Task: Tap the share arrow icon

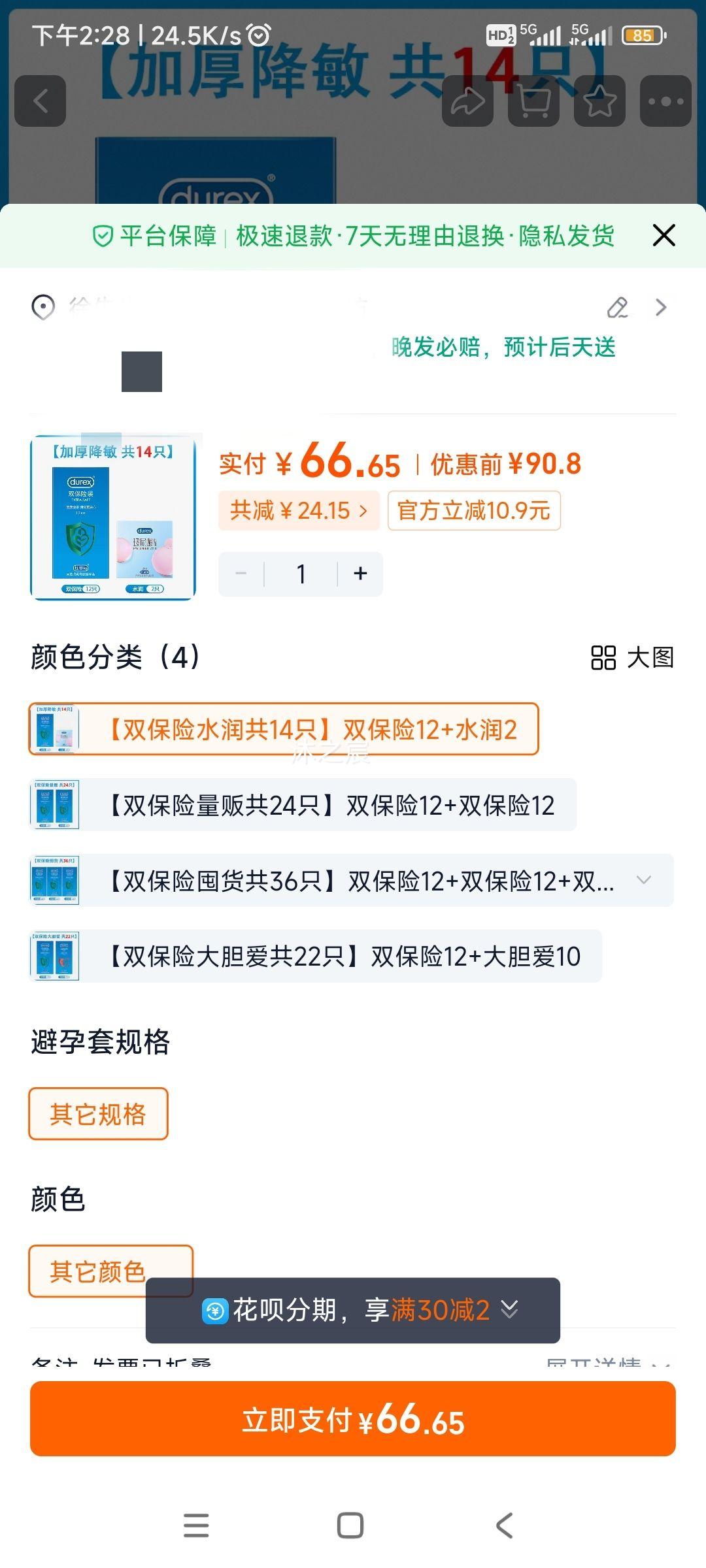Action: [x=467, y=101]
